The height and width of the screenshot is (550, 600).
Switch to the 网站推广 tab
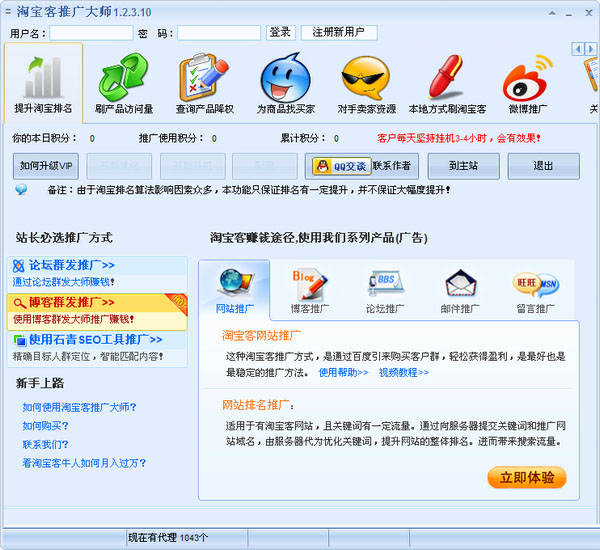coord(234,290)
